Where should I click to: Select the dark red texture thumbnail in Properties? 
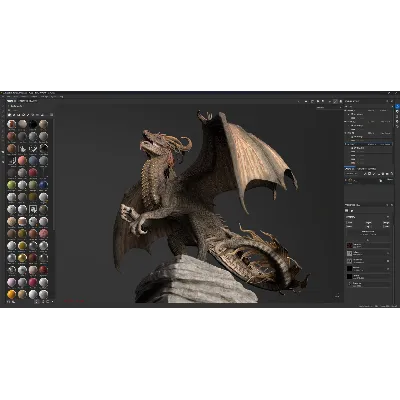click(349, 245)
